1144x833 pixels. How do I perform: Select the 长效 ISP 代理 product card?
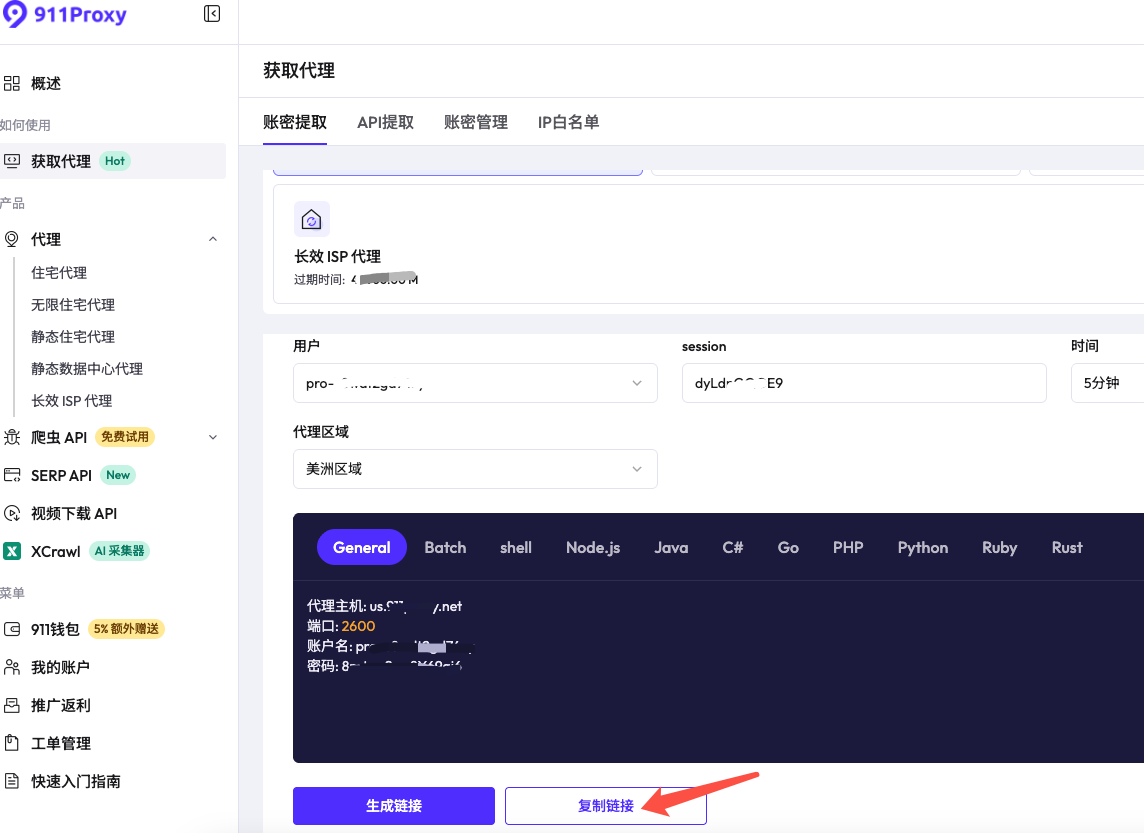pyautogui.click(x=708, y=244)
